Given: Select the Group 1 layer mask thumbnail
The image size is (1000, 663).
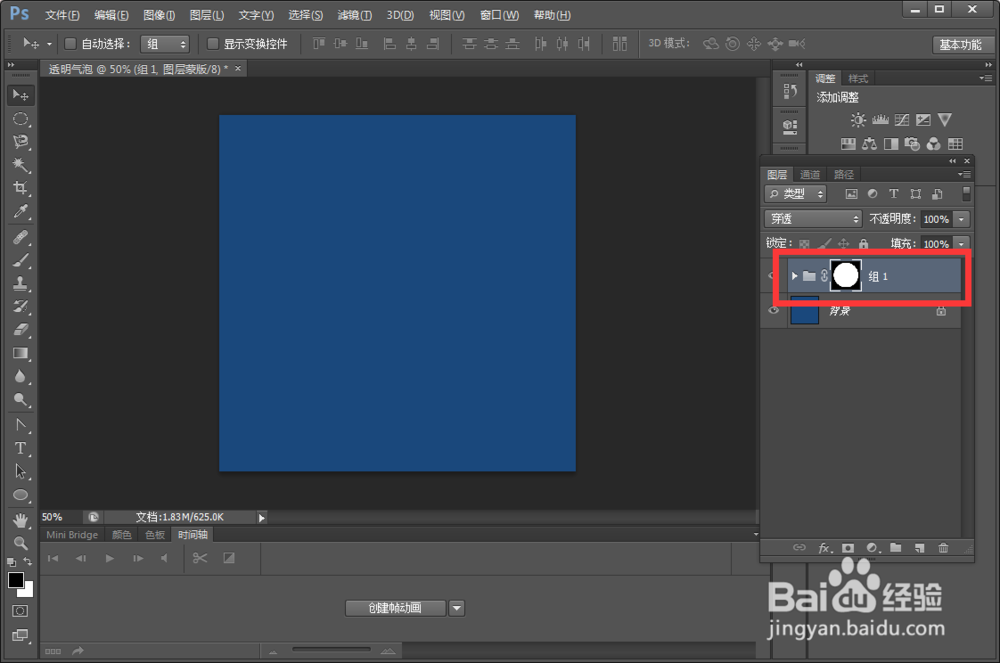Looking at the screenshot, I should (x=846, y=276).
